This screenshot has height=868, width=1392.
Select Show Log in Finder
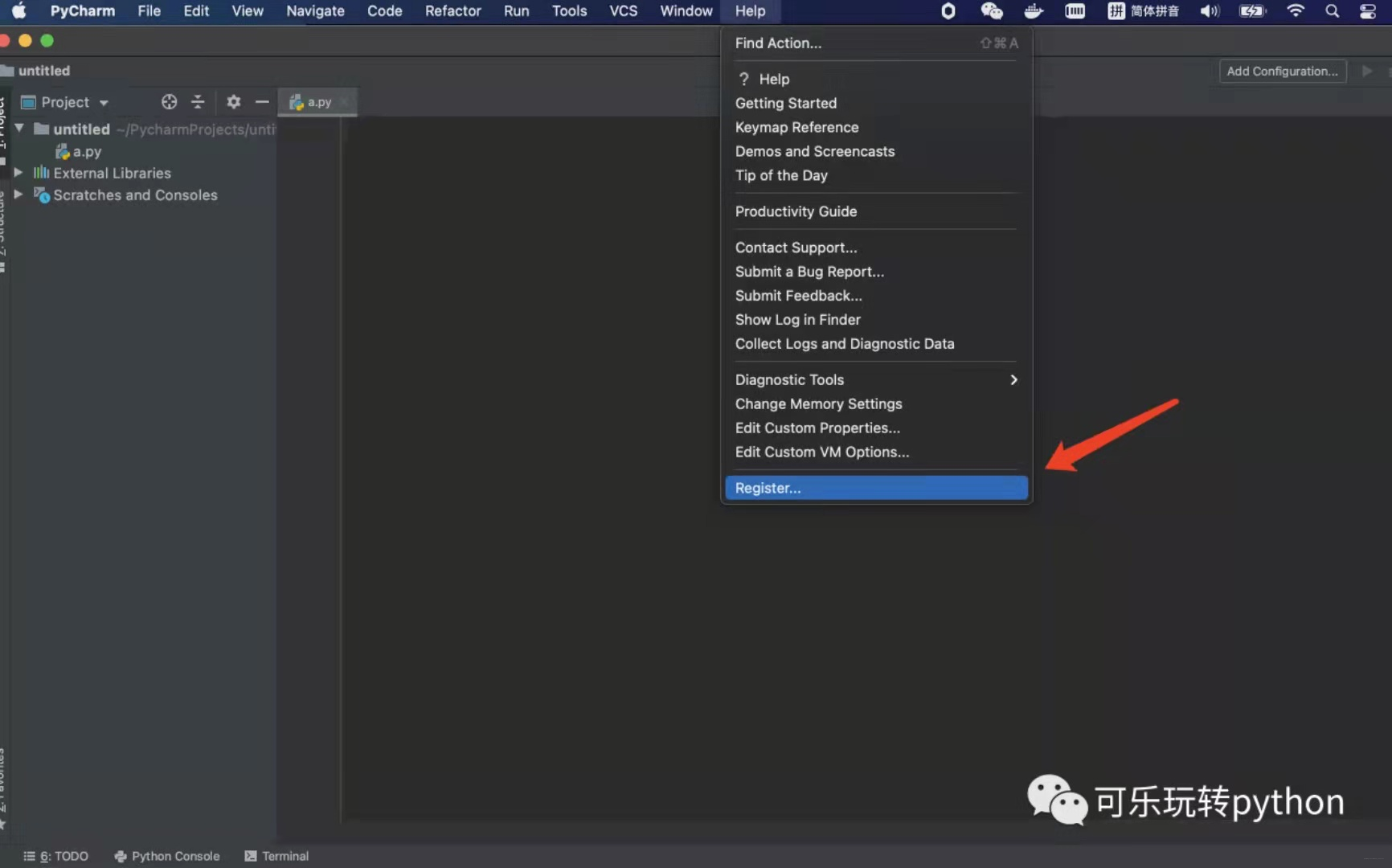[x=876, y=320]
